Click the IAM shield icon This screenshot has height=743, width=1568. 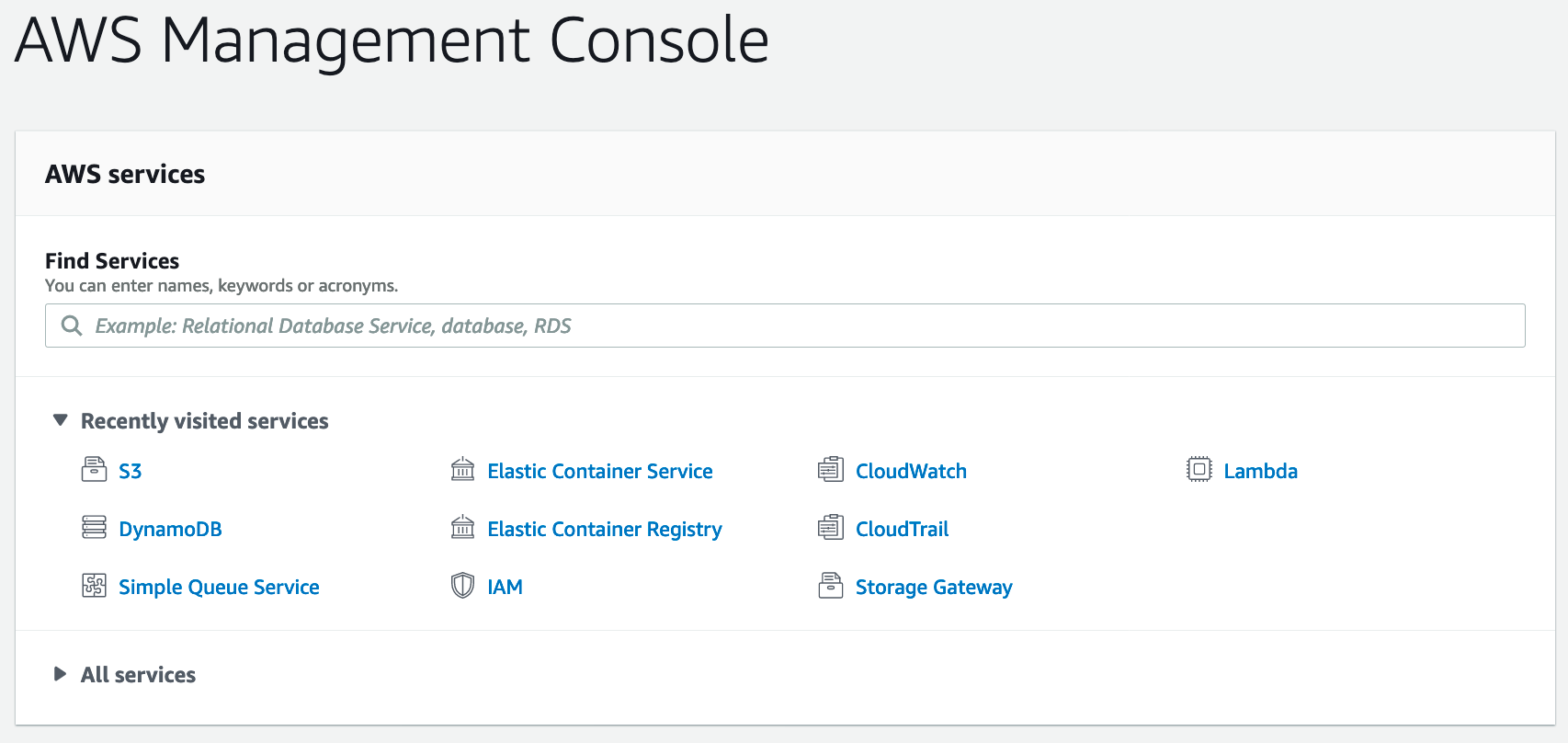point(462,586)
